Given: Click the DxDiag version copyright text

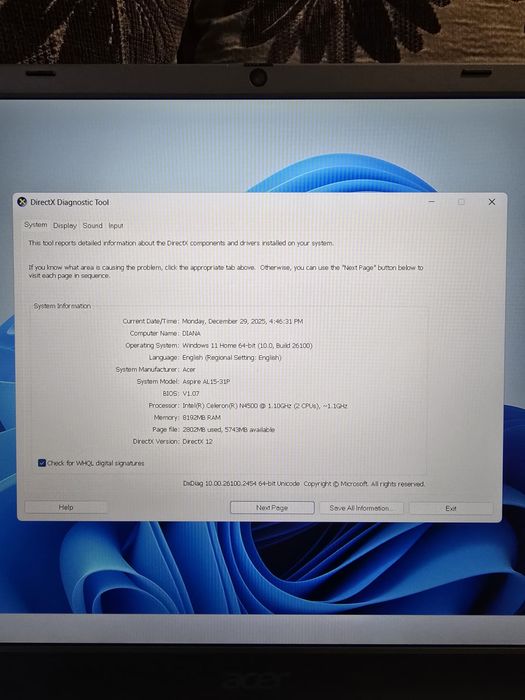Looking at the screenshot, I should pos(304,483).
